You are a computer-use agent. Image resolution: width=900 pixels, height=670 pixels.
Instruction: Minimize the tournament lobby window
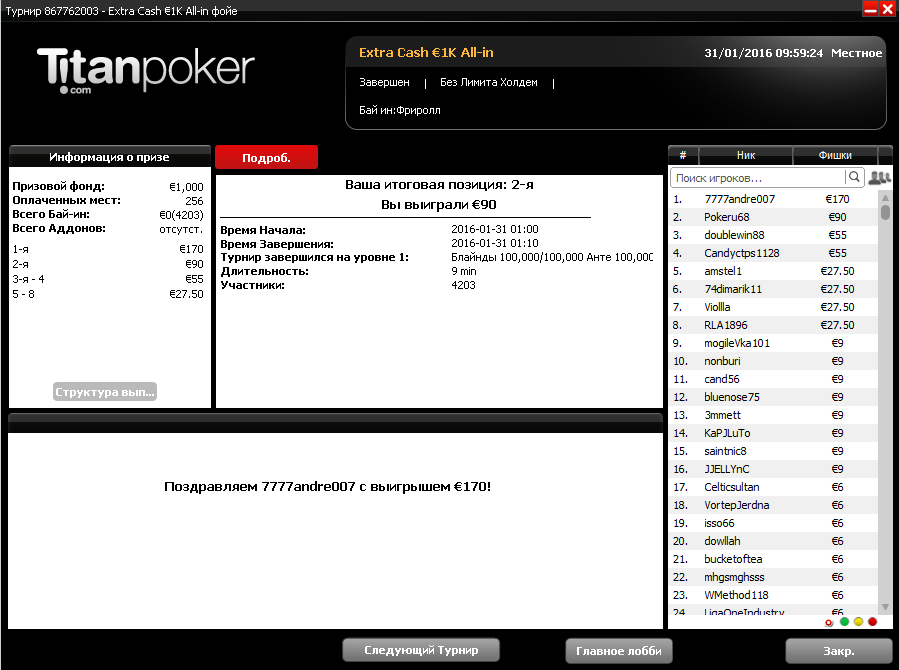click(x=870, y=9)
